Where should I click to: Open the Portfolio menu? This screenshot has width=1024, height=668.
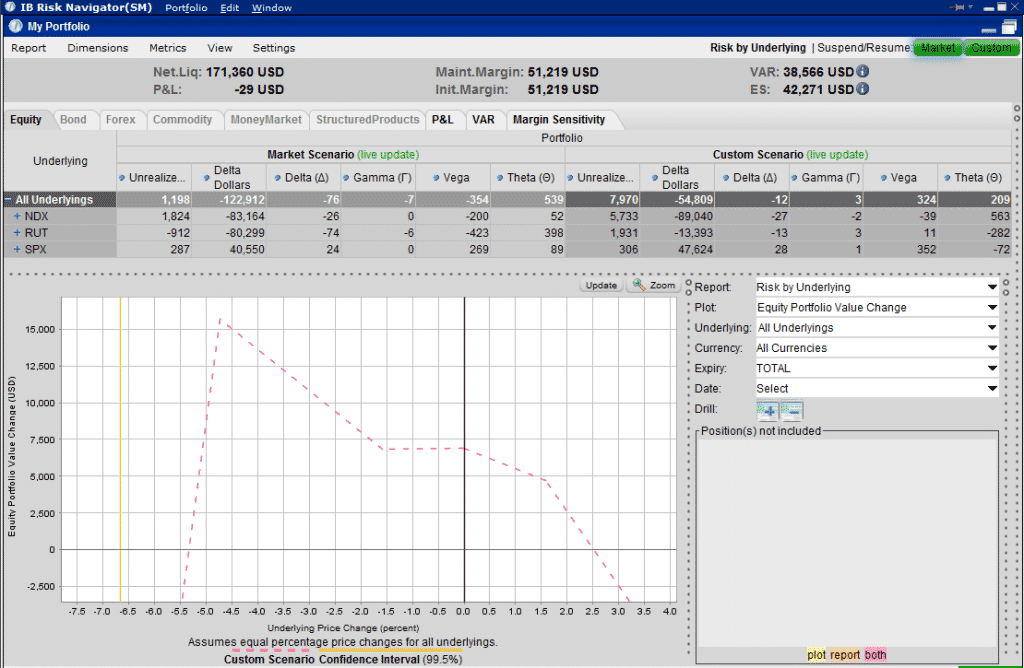(x=186, y=8)
